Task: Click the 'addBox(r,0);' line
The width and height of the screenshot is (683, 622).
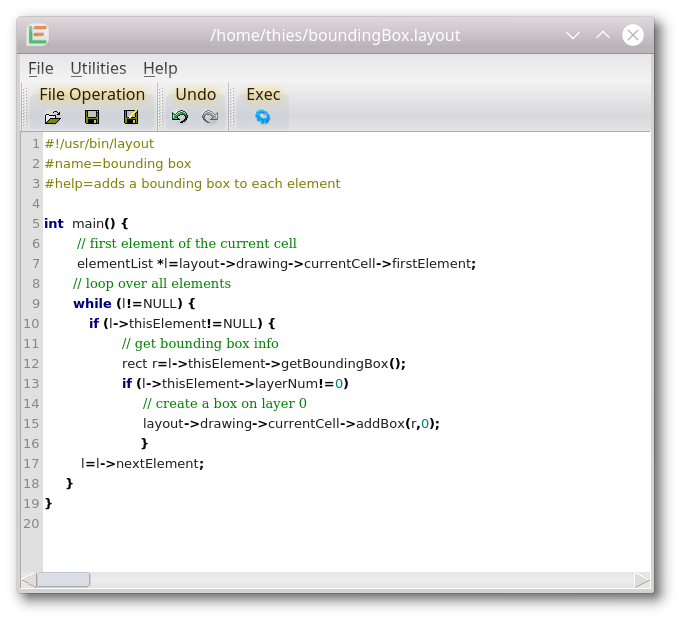Action: pyautogui.click(x=291, y=424)
